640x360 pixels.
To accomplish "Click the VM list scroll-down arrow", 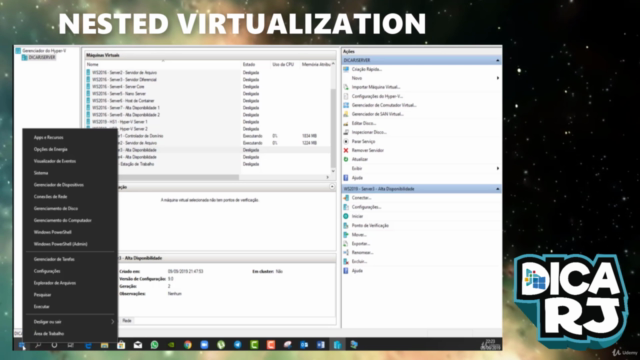I will coord(333,171).
